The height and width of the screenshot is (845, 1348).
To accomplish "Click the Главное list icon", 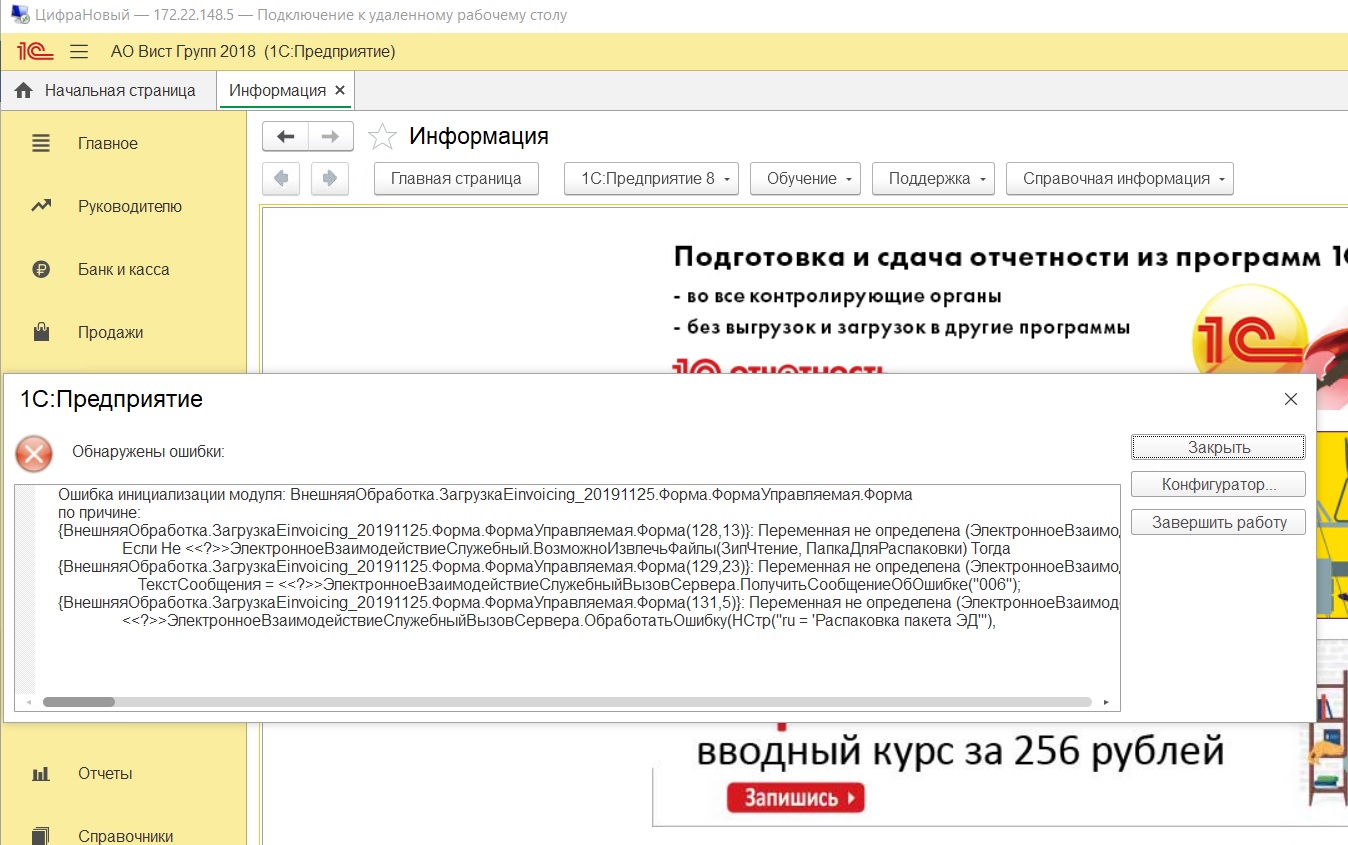I will click(x=41, y=143).
